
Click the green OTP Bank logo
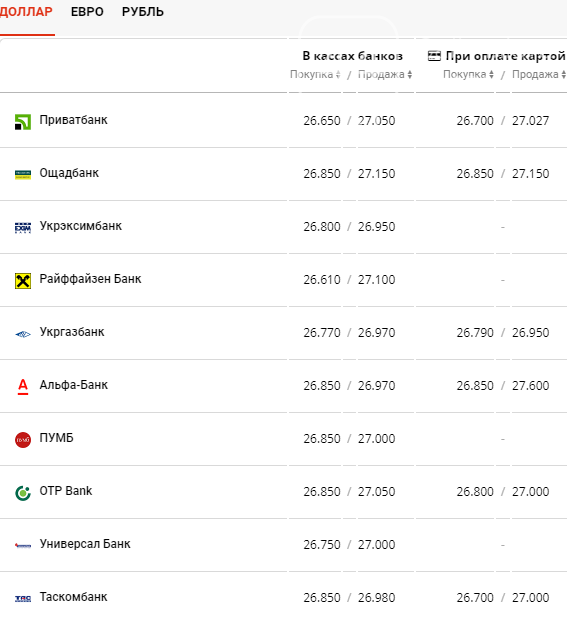click(x=23, y=493)
